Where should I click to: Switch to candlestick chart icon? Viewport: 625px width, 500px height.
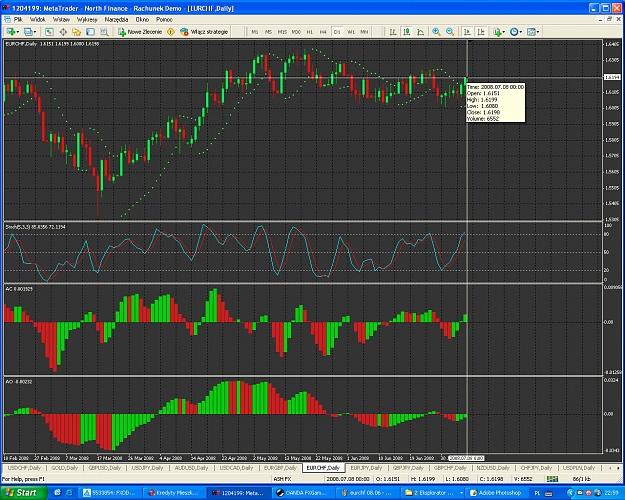[x=407, y=32]
